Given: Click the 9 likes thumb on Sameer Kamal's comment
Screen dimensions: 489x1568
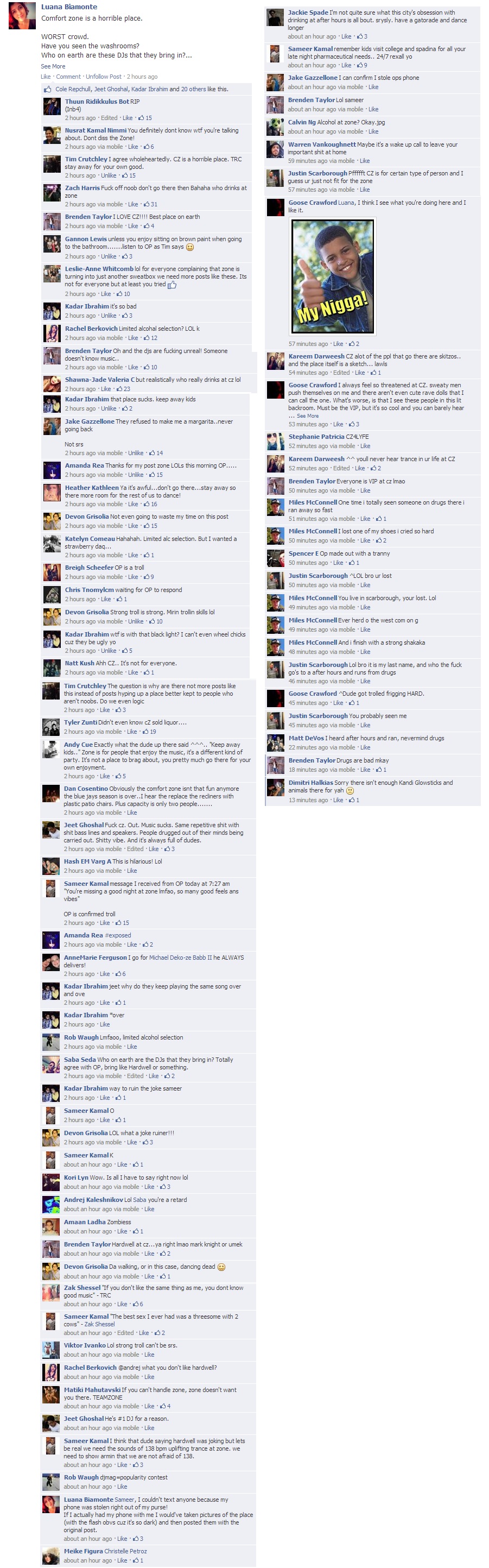Looking at the screenshot, I should tap(360, 65).
